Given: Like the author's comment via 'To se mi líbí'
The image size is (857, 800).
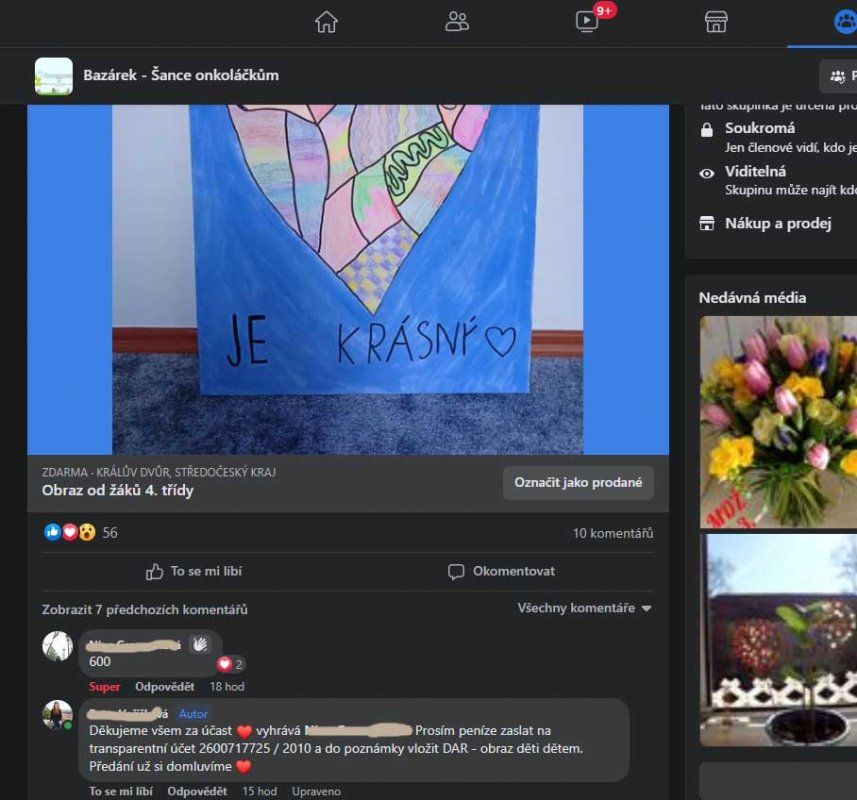Looking at the screenshot, I should [x=121, y=791].
